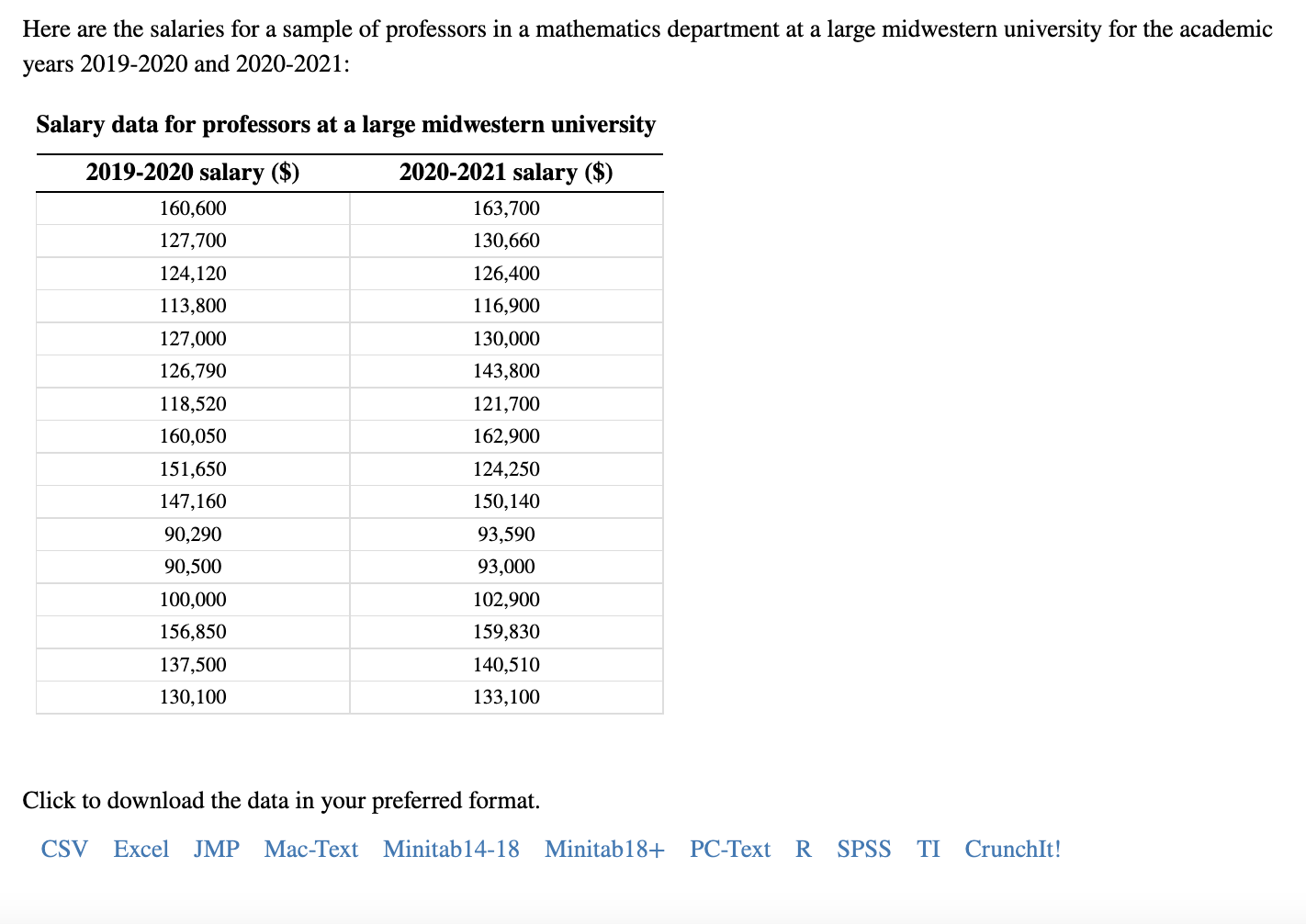Download the data in CSV format
The image size is (1306, 924).
click(63, 850)
